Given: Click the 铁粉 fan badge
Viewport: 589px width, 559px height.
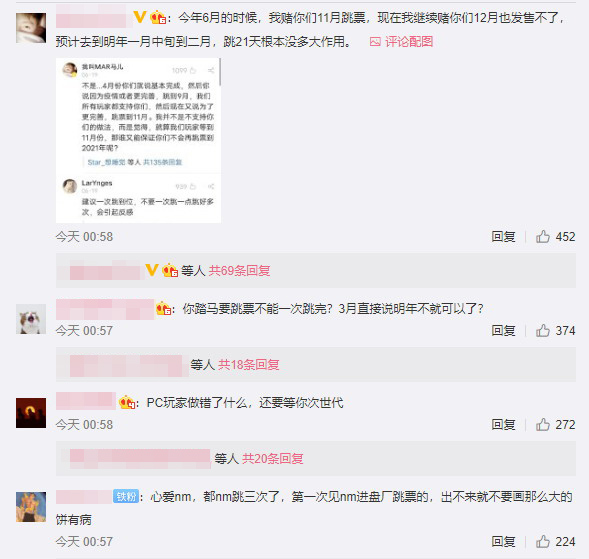Looking at the screenshot, I should (126, 497).
